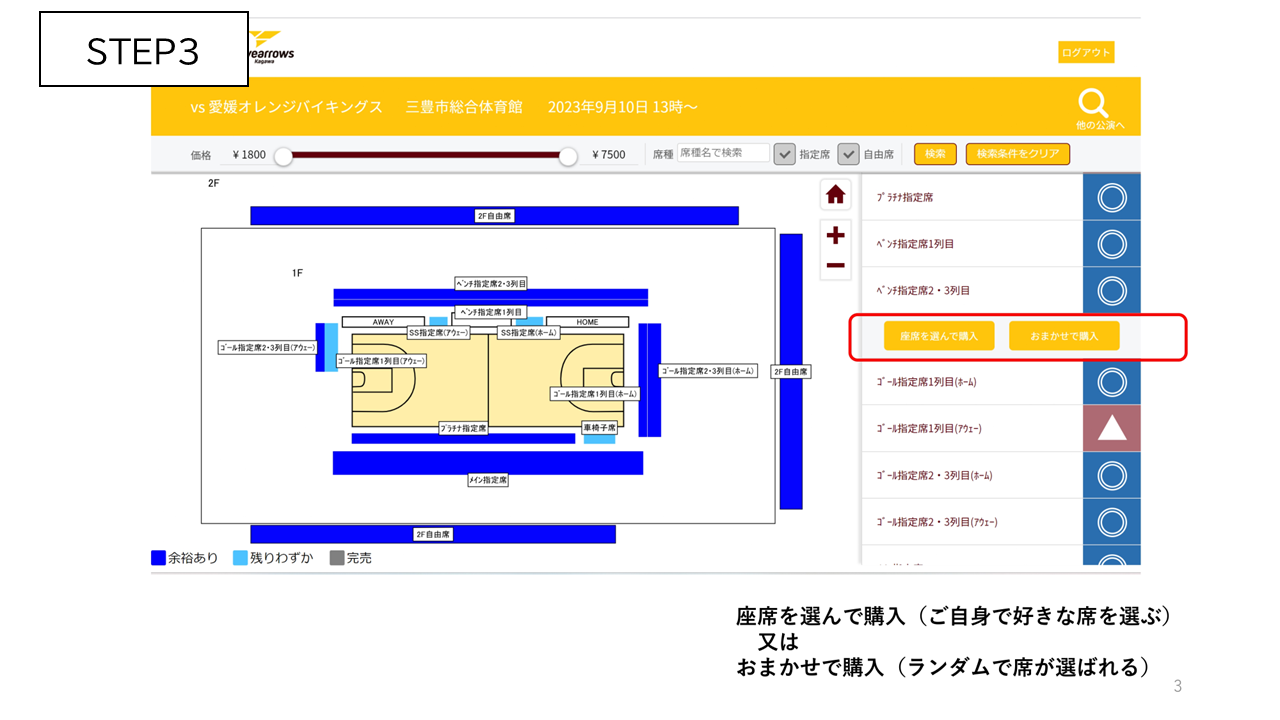Zoom out the seat map with the minus icon
The height and width of the screenshot is (720, 1280).
836,266
